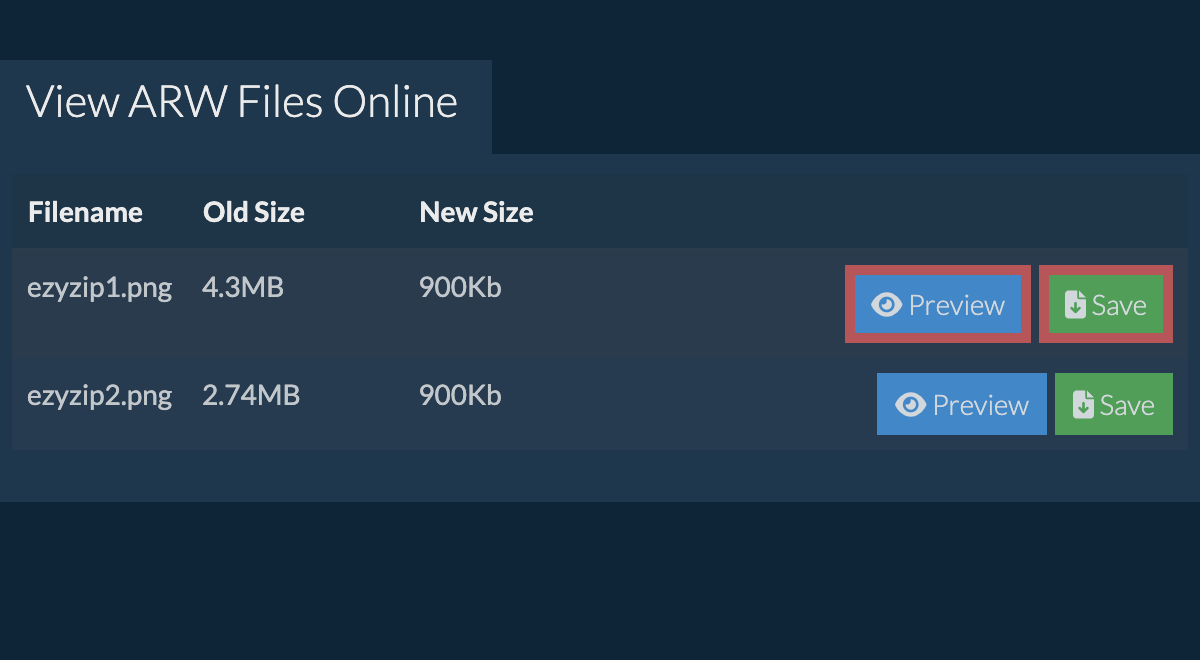Click the Filename column header
The image size is (1200, 660).
pos(85,212)
